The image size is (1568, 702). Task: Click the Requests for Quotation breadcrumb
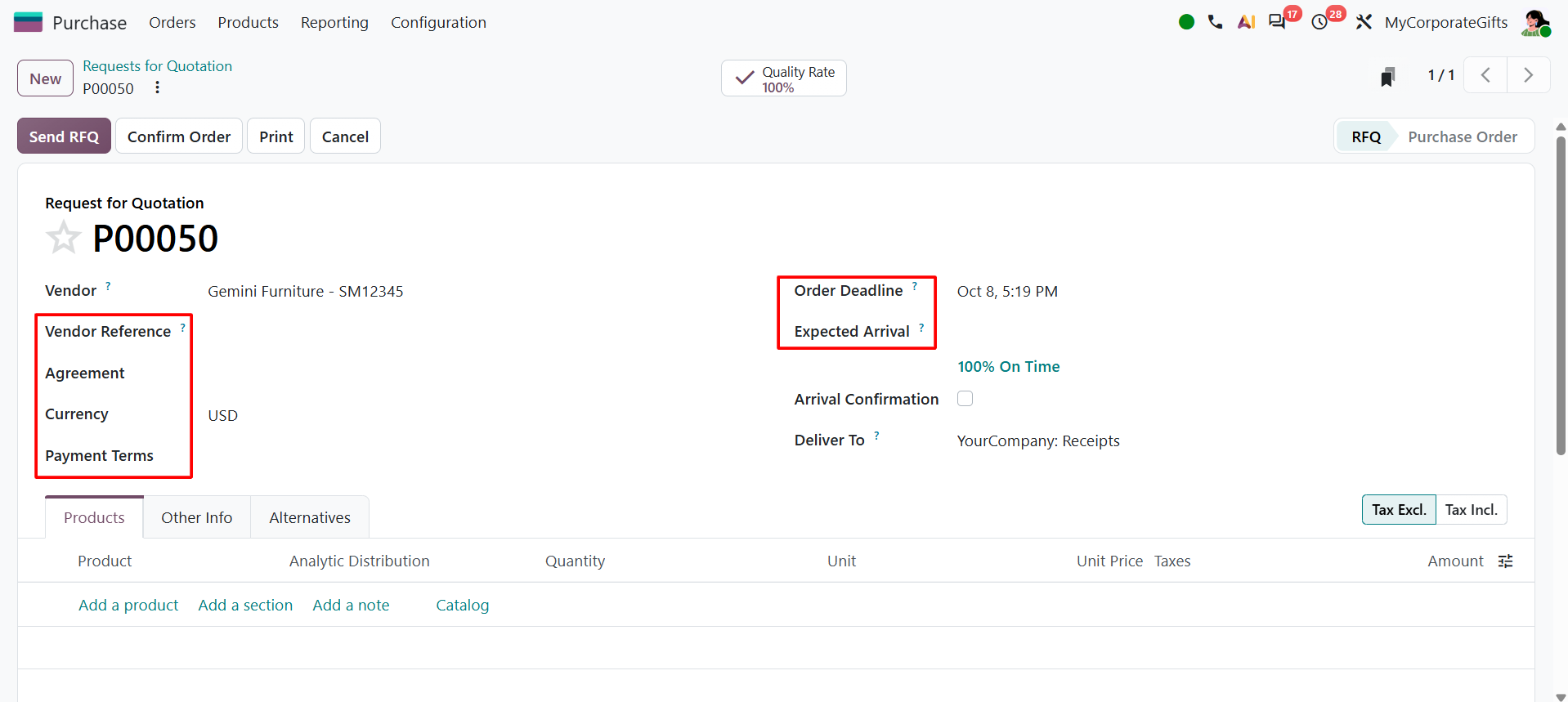point(157,66)
